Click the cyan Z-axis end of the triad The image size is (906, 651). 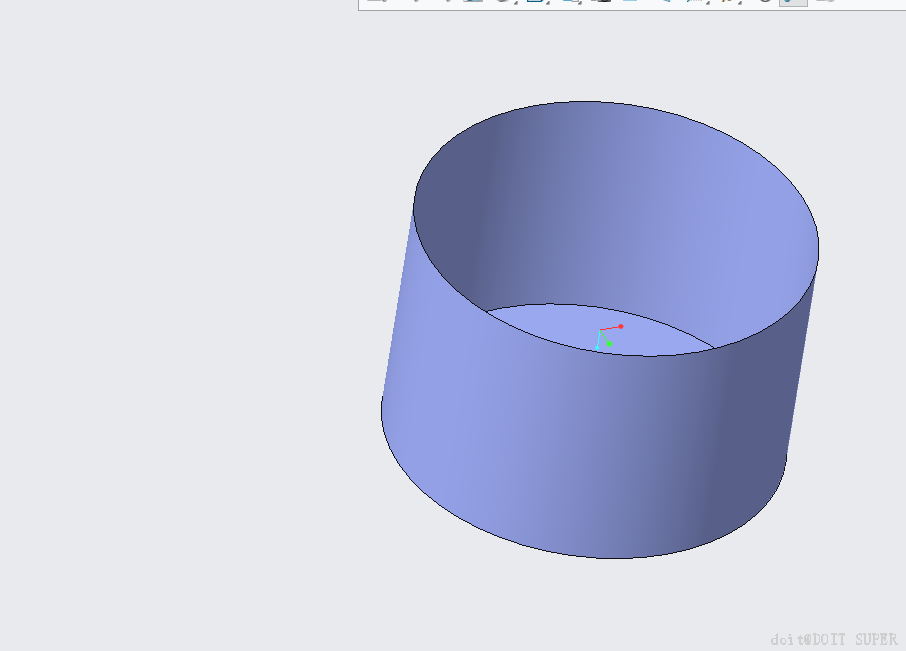point(597,348)
